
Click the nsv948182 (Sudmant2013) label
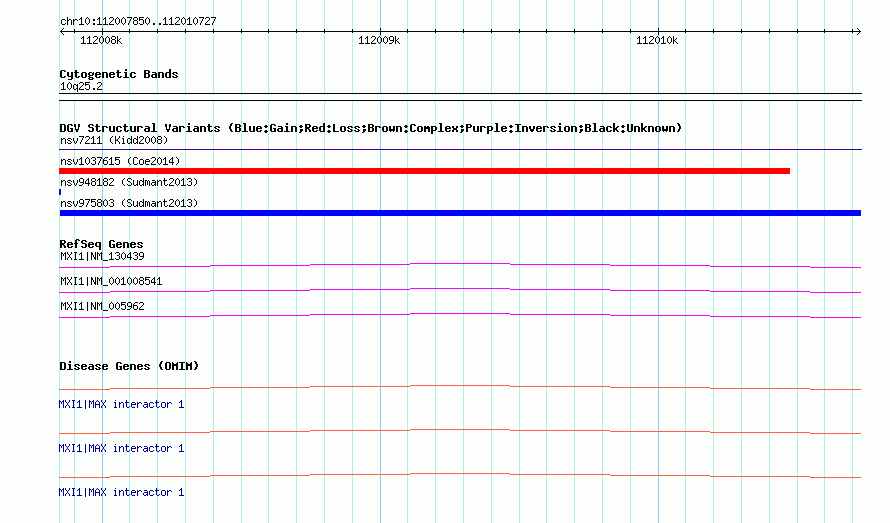pos(129,182)
